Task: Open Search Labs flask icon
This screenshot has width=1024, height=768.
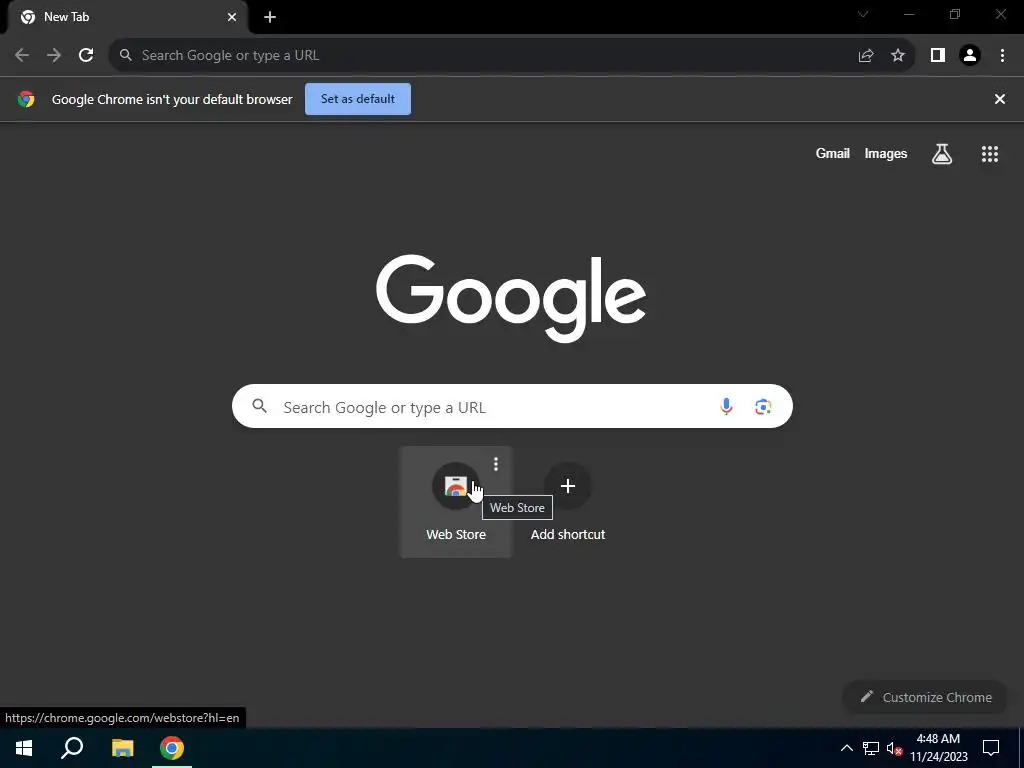Action: (942, 154)
